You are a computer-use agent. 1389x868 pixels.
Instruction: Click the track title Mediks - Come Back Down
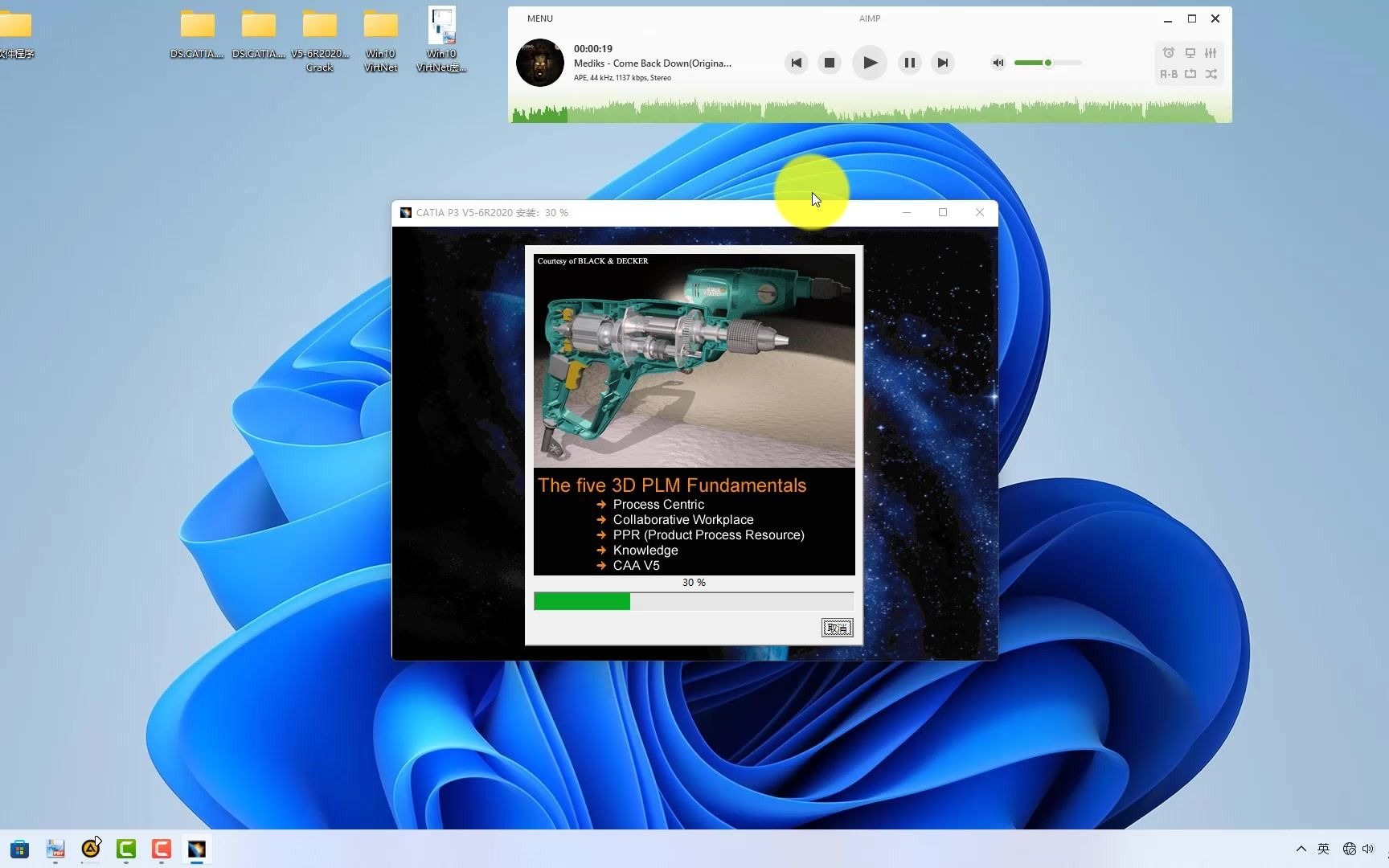click(x=652, y=63)
